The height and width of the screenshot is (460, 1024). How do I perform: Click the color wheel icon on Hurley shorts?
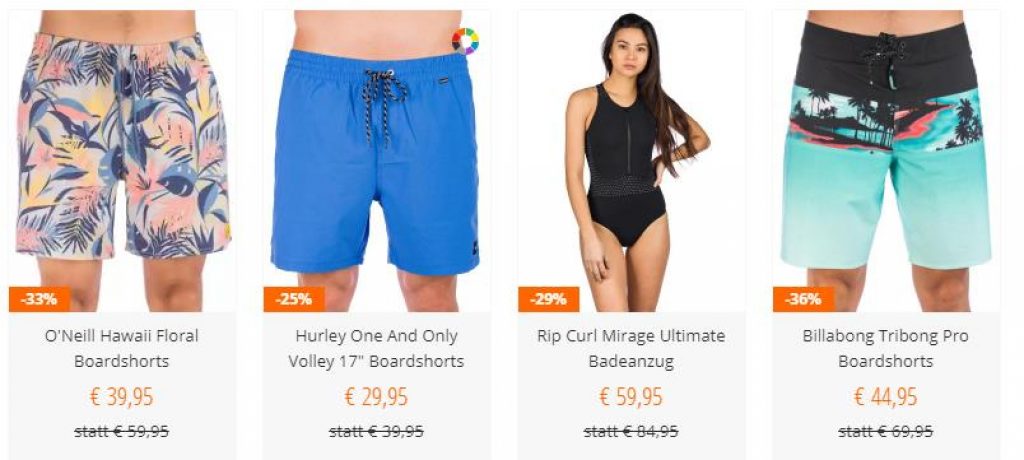465,41
